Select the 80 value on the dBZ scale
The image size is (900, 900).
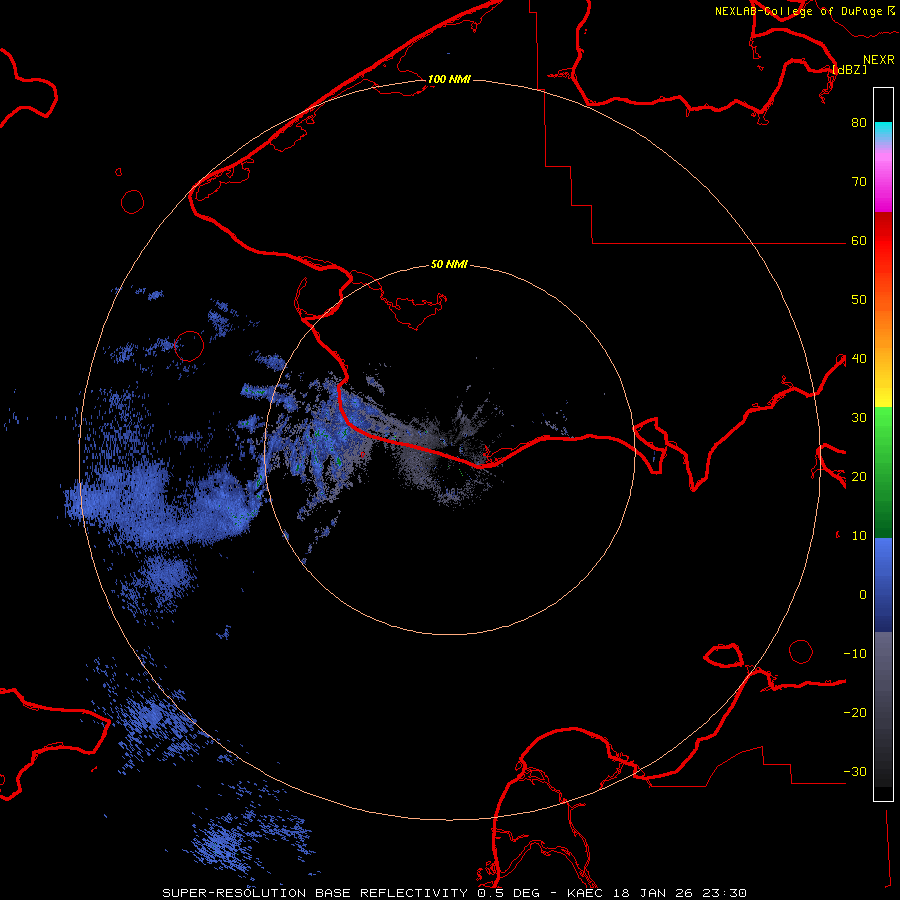pyautogui.click(x=859, y=122)
